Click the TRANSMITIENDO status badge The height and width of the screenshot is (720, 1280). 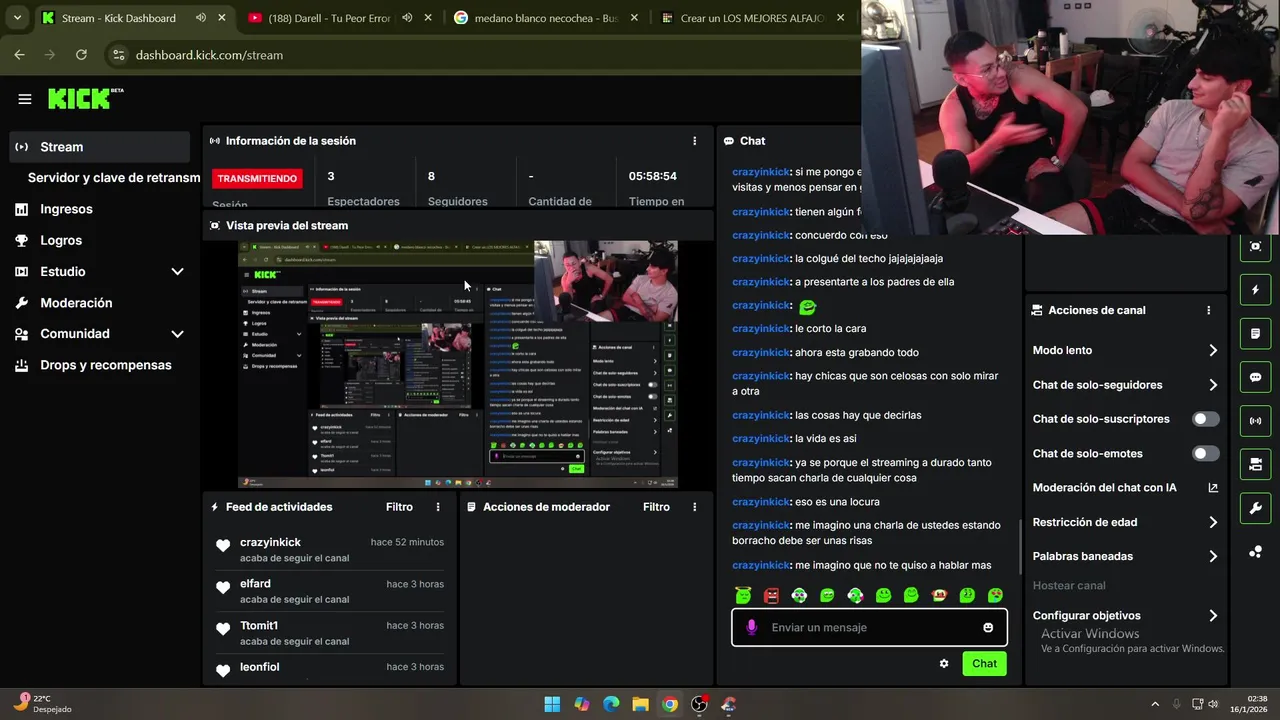pyautogui.click(x=257, y=178)
